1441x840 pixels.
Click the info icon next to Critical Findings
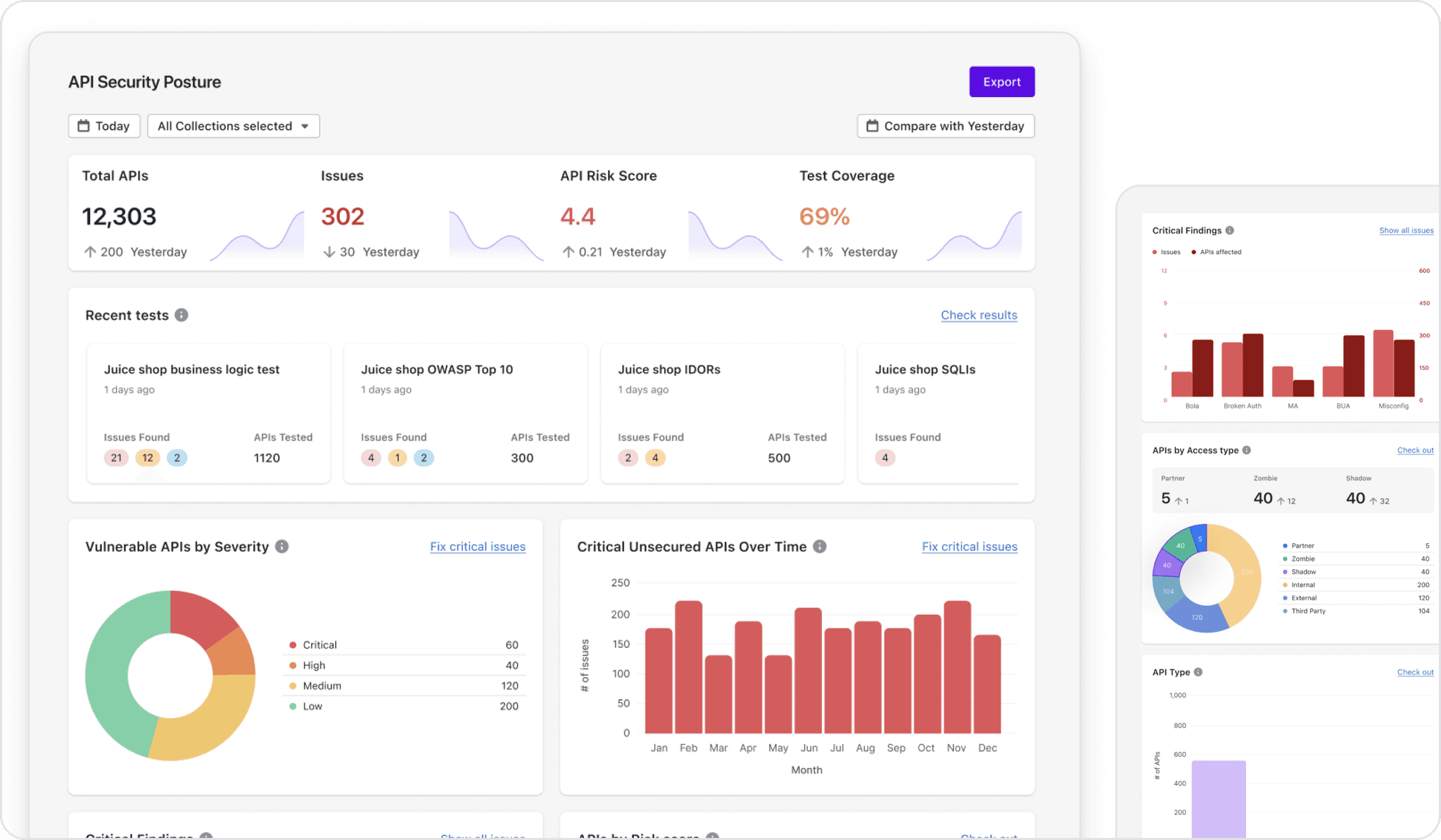[1230, 230]
